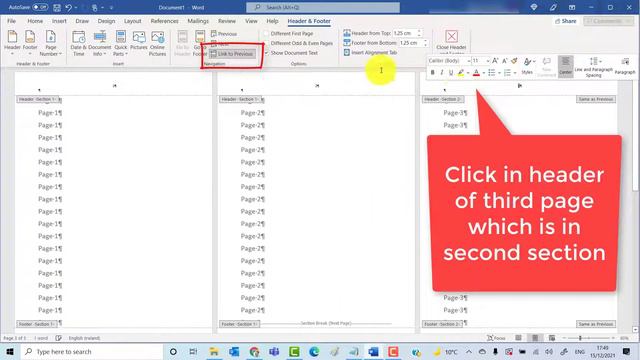Toggle the AutoSave switch
Image resolution: width=640 pixels, height=360 pixels.
point(40,7)
